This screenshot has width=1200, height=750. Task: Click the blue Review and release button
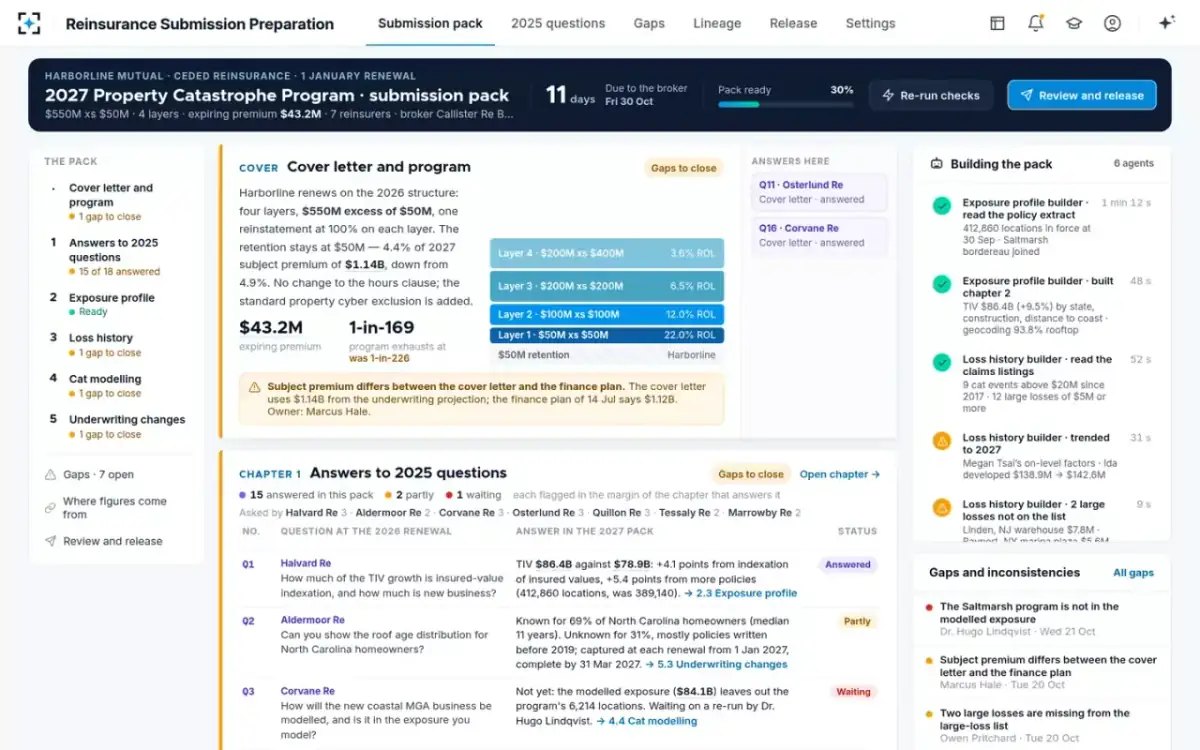tap(1081, 95)
